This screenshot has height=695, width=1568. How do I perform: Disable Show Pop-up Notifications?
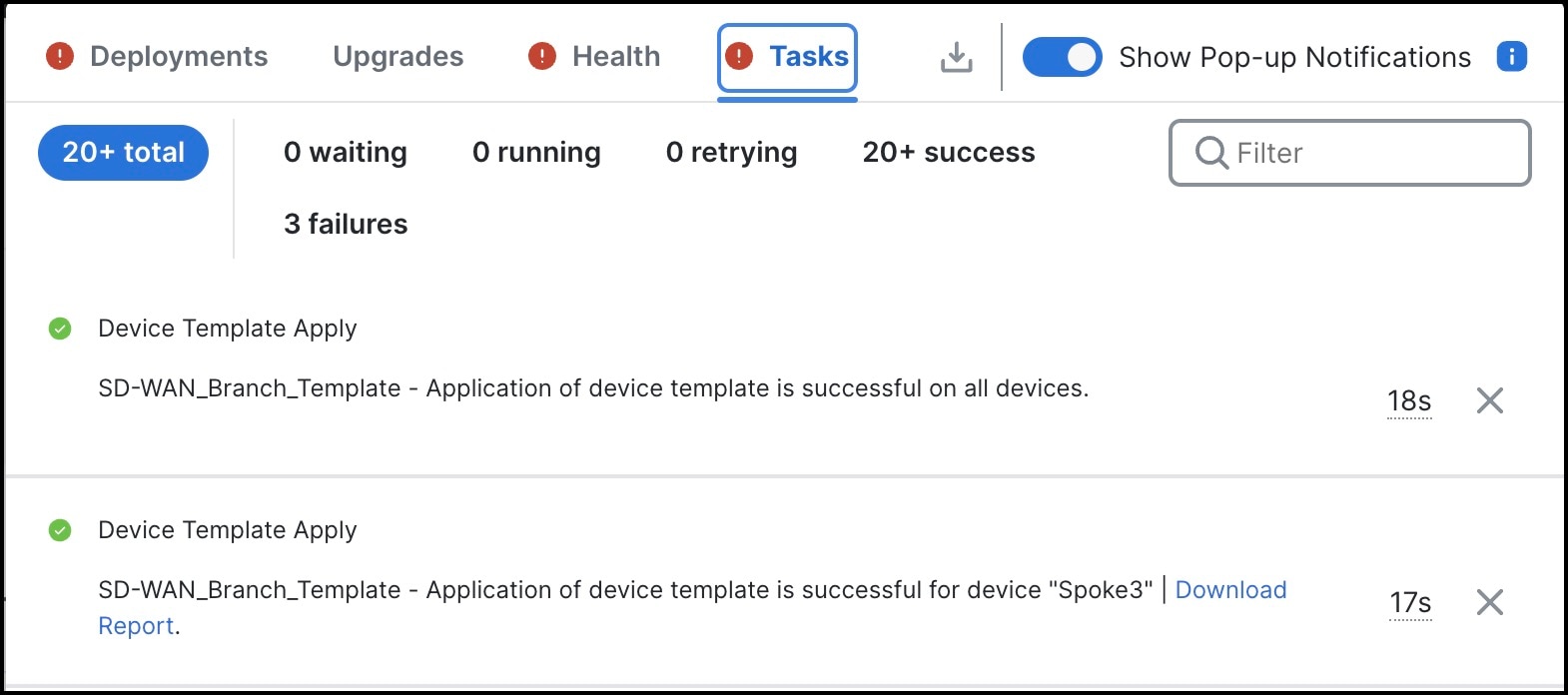1062,57
